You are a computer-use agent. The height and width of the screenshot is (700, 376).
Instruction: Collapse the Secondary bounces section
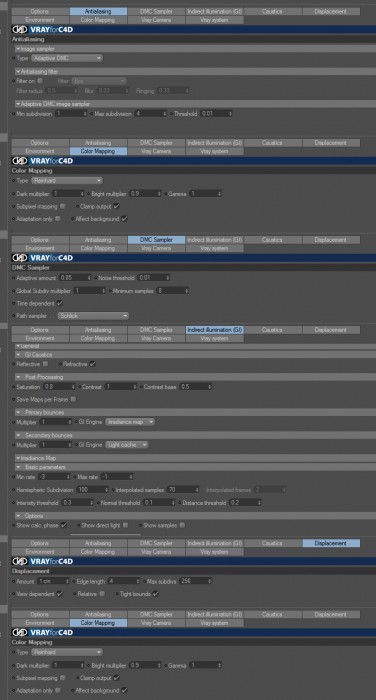pyautogui.click(x=18, y=435)
